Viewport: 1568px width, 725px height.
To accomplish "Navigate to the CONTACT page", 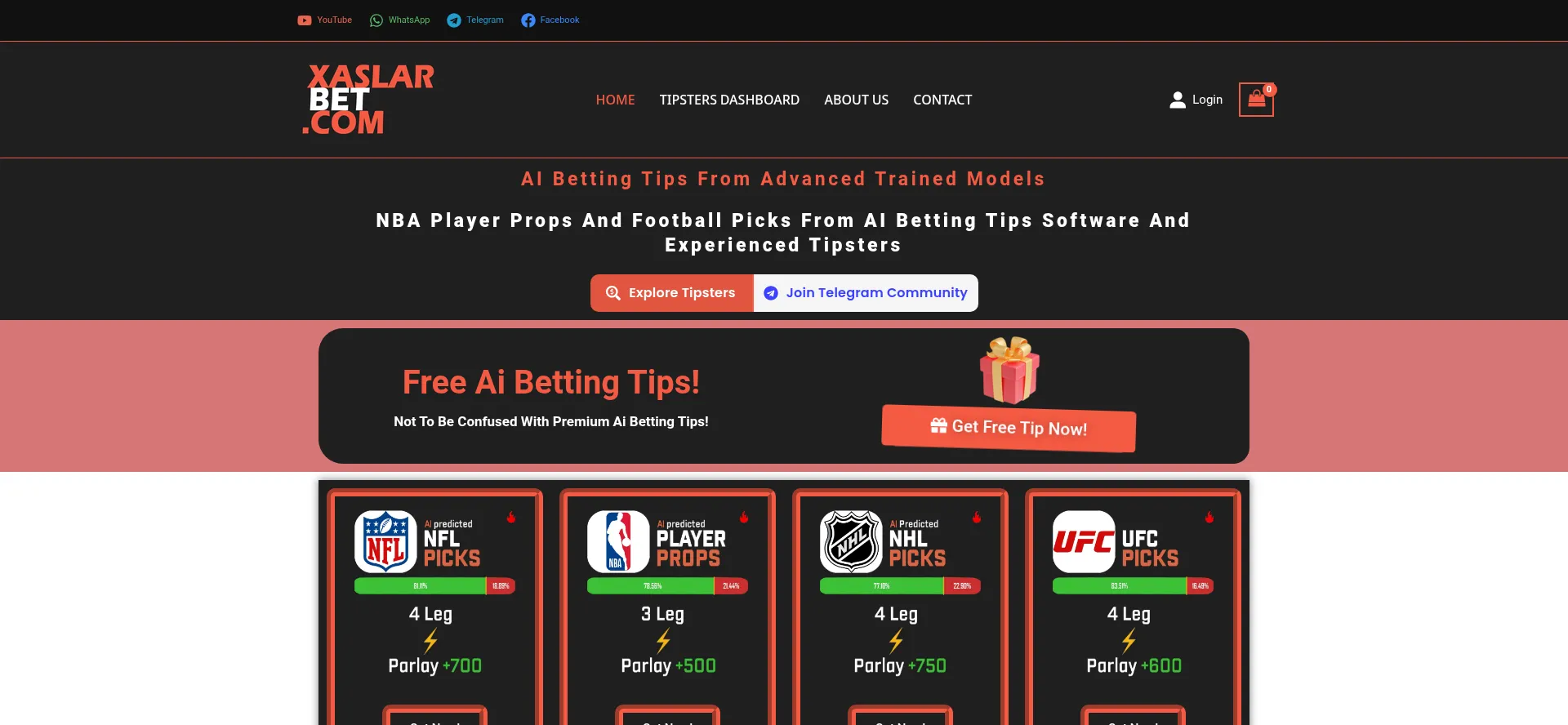I will [942, 100].
